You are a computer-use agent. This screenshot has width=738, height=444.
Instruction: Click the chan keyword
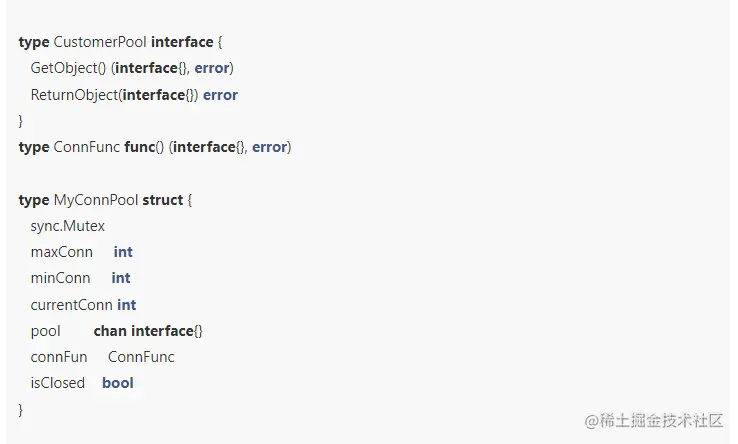click(110, 331)
